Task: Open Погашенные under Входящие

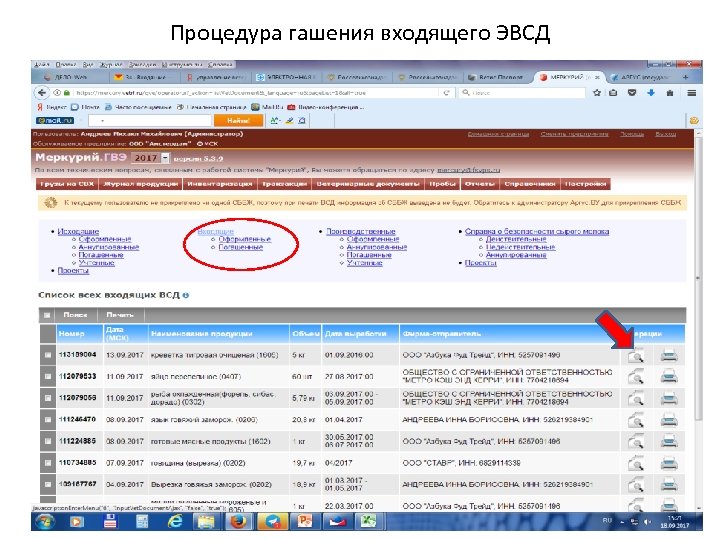Action: 241,247
